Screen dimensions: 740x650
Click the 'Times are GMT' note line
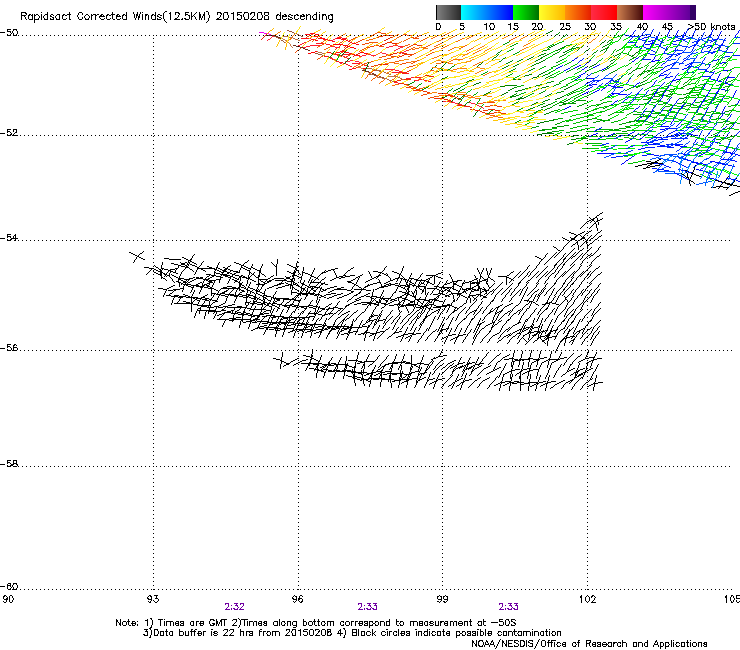(316, 623)
